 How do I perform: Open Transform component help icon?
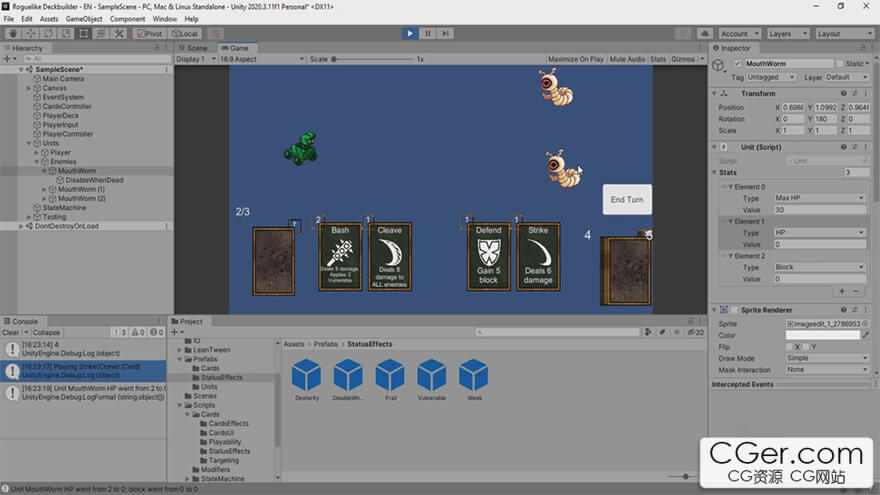pos(843,93)
